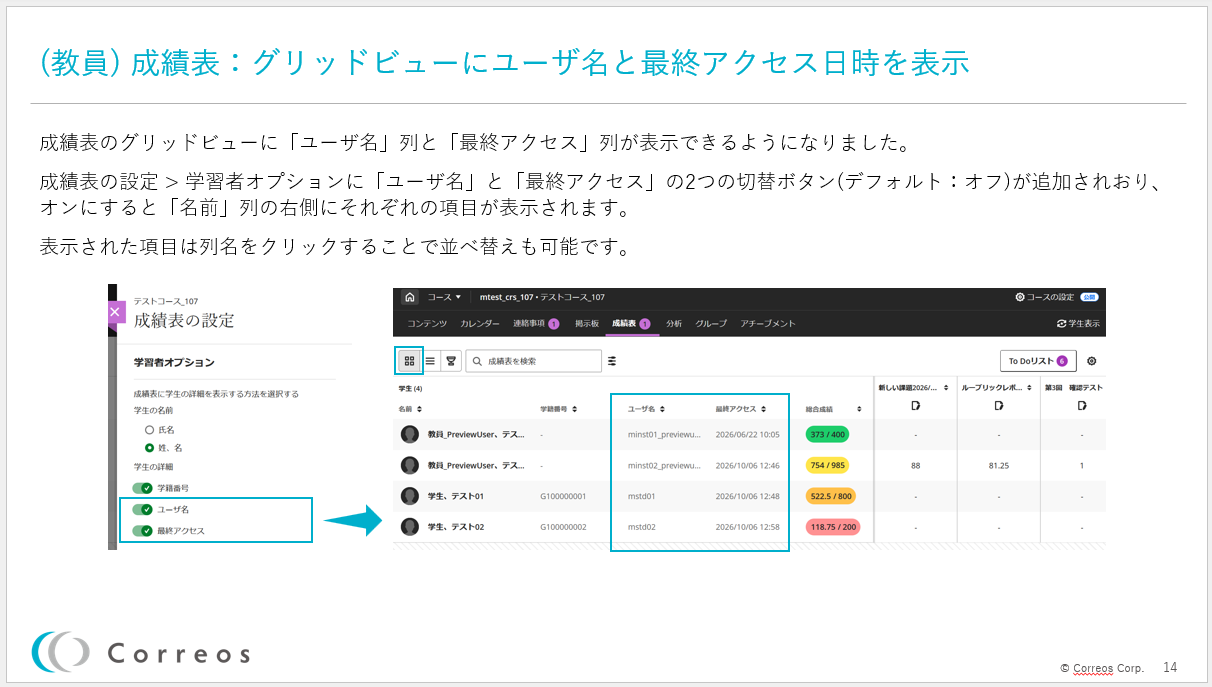Viewport: 1212px width, 687px height.
Task: Open the コース dropdown in header
Action: point(445,297)
